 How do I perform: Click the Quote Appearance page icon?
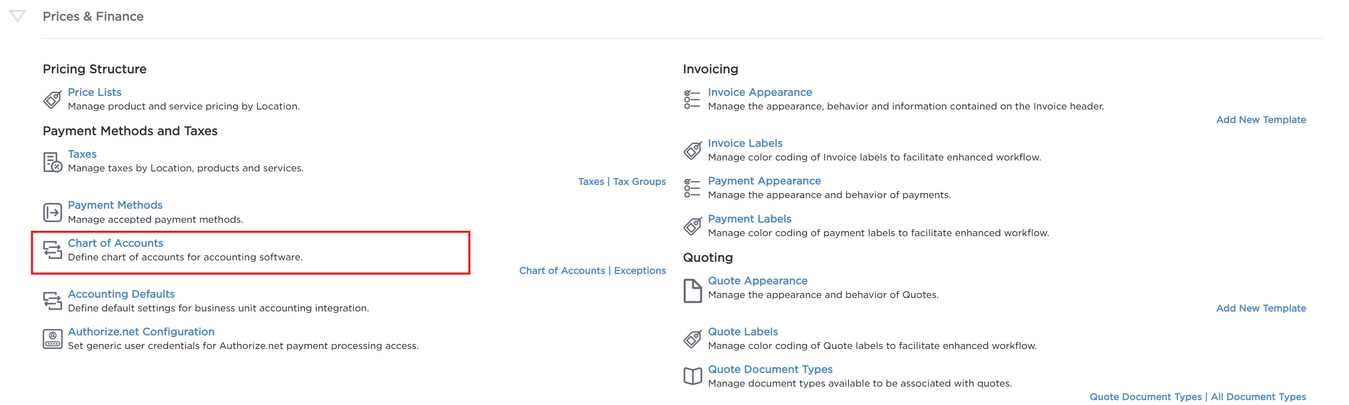click(692, 289)
